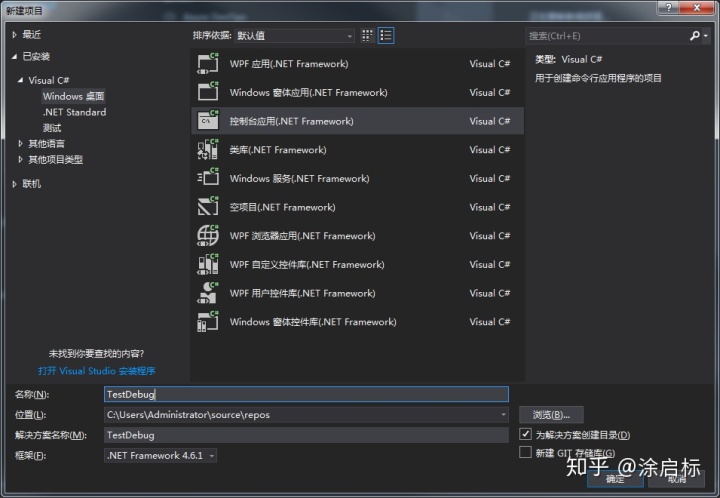The width and height of the screenshot is (720, 498).
Task: Select the Visual C# tree label
Action: (49, 80)
